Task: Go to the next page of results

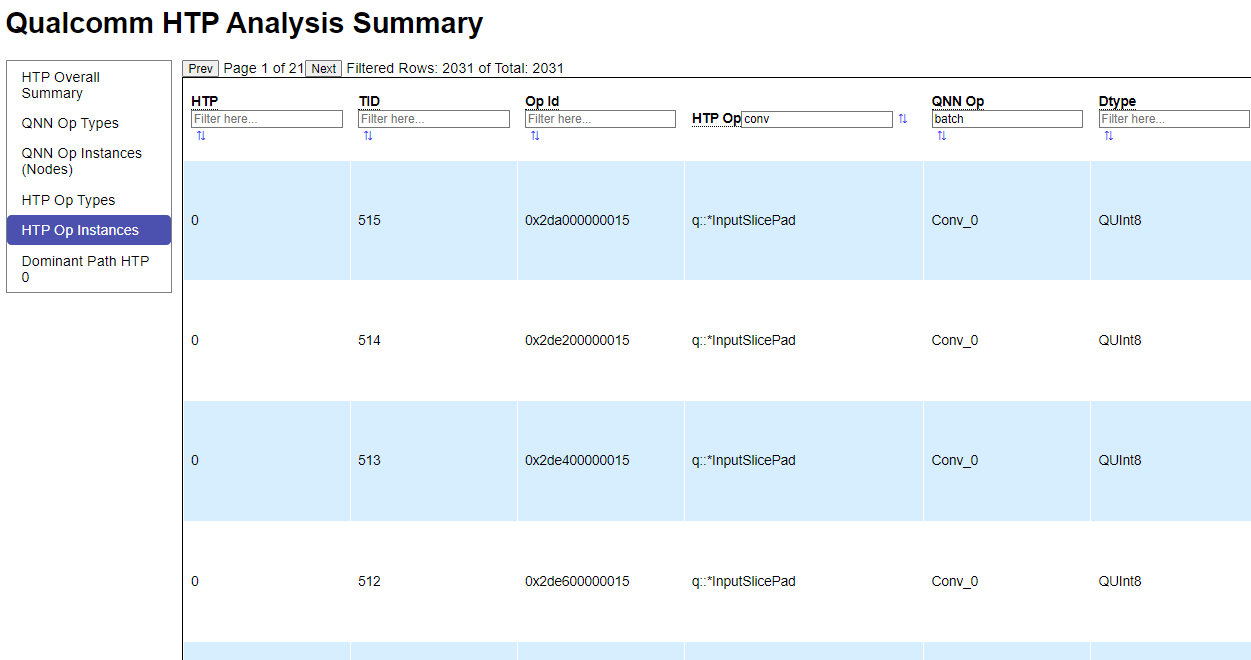Action: click(x=322, y=68)
